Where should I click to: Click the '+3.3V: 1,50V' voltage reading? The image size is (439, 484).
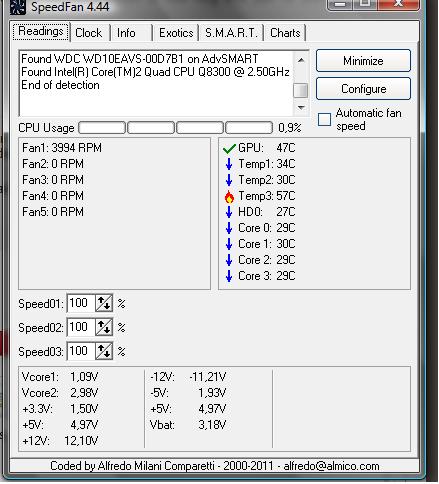point(60,409)
